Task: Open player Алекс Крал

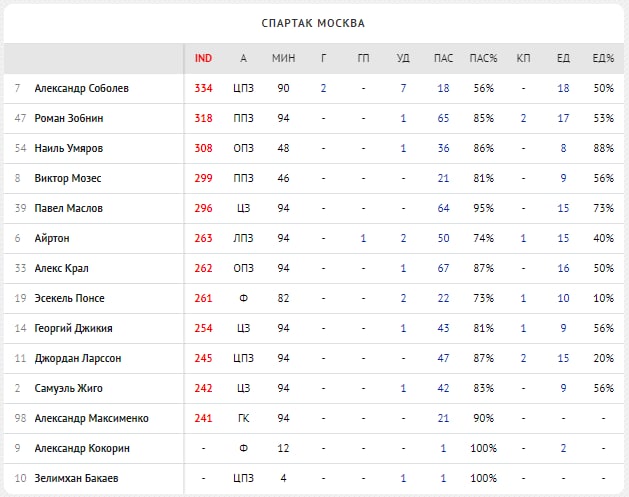Action: [61, 268]
